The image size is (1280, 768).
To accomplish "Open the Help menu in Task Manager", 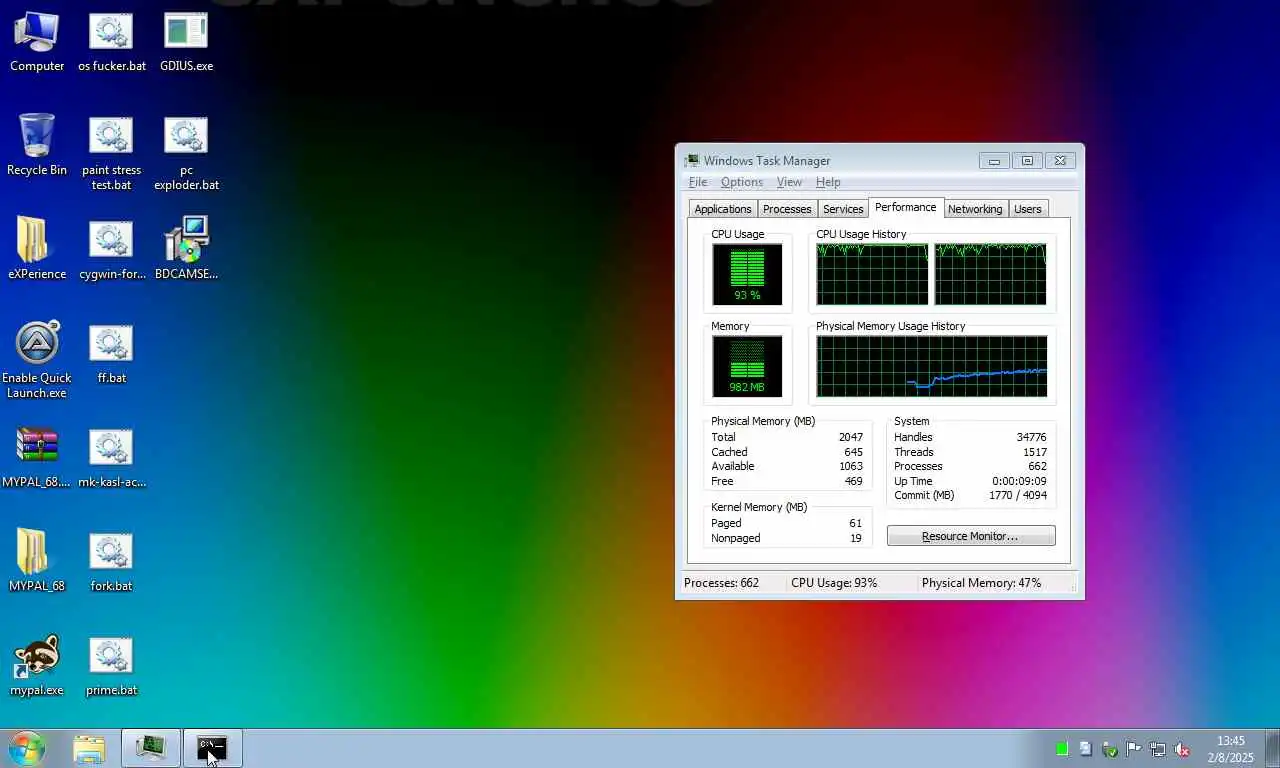I will pyautogui.click(x=828, y=182).
